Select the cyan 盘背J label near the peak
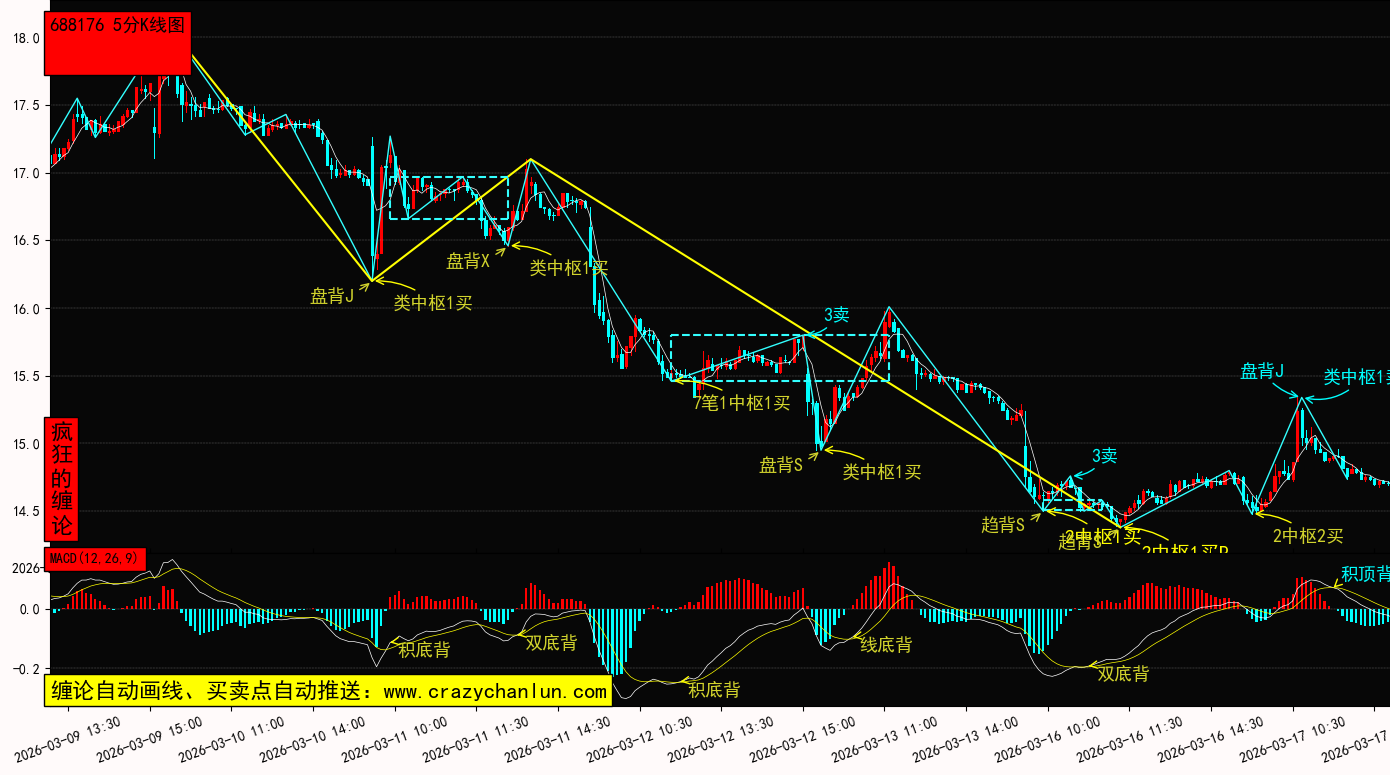This screenshot has height=775, width=1390. (x=1262, y=372)
